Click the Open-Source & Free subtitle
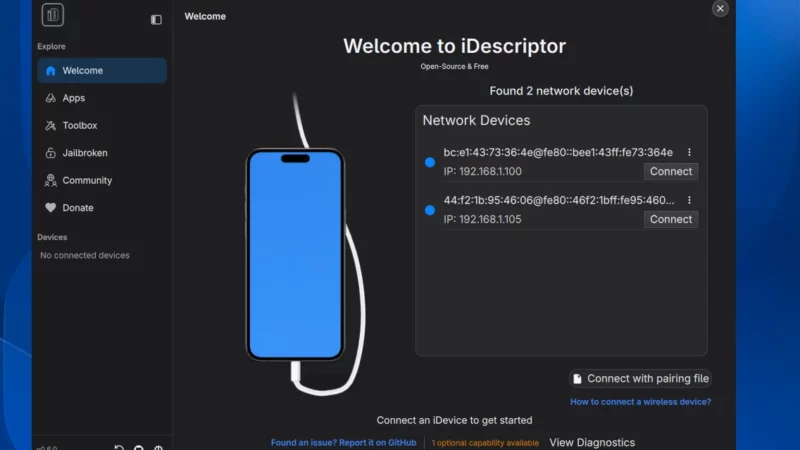The width and height of the screenshot is (800, 450). [454, 66]
